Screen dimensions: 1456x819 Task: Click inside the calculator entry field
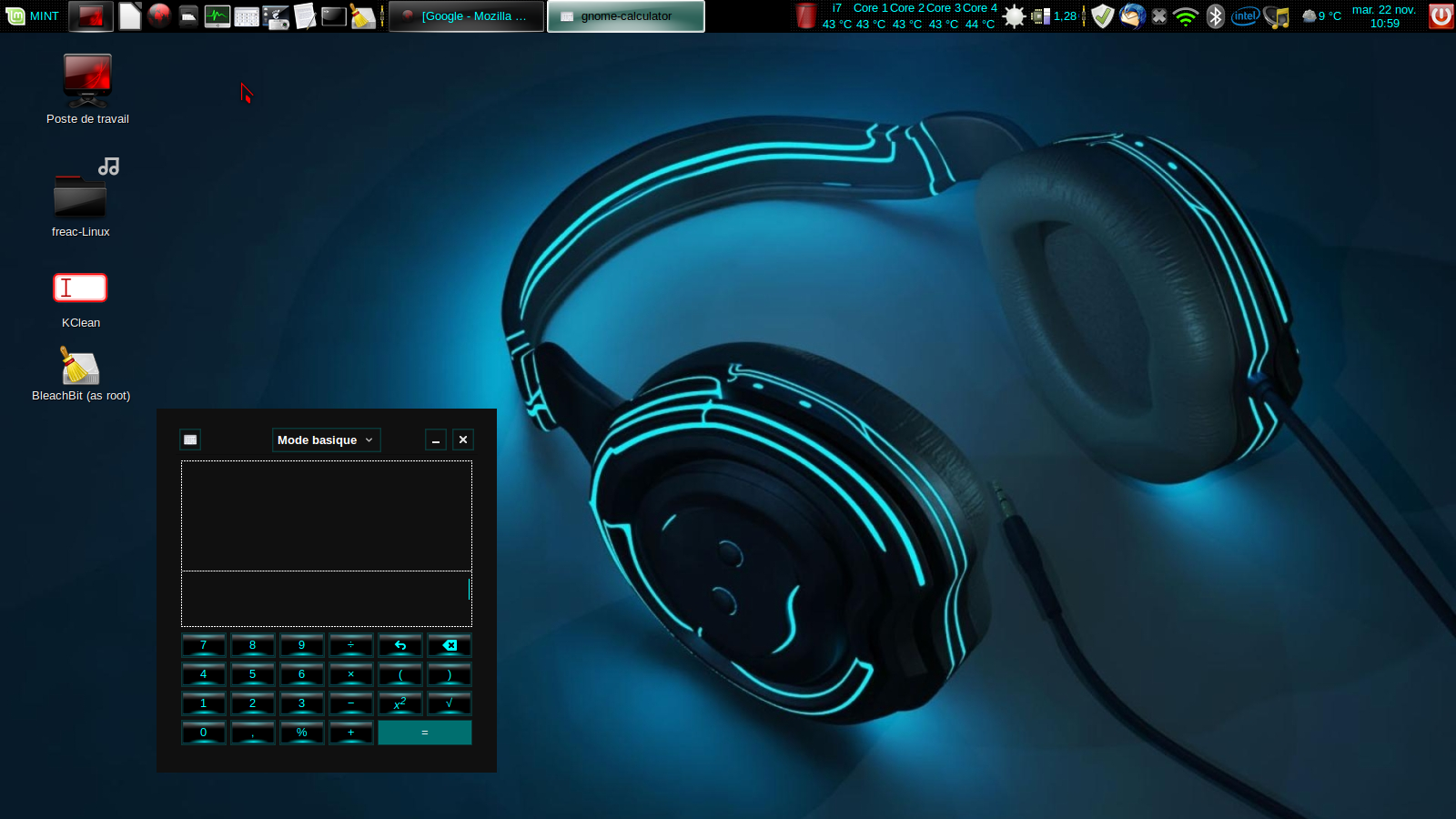326,599
